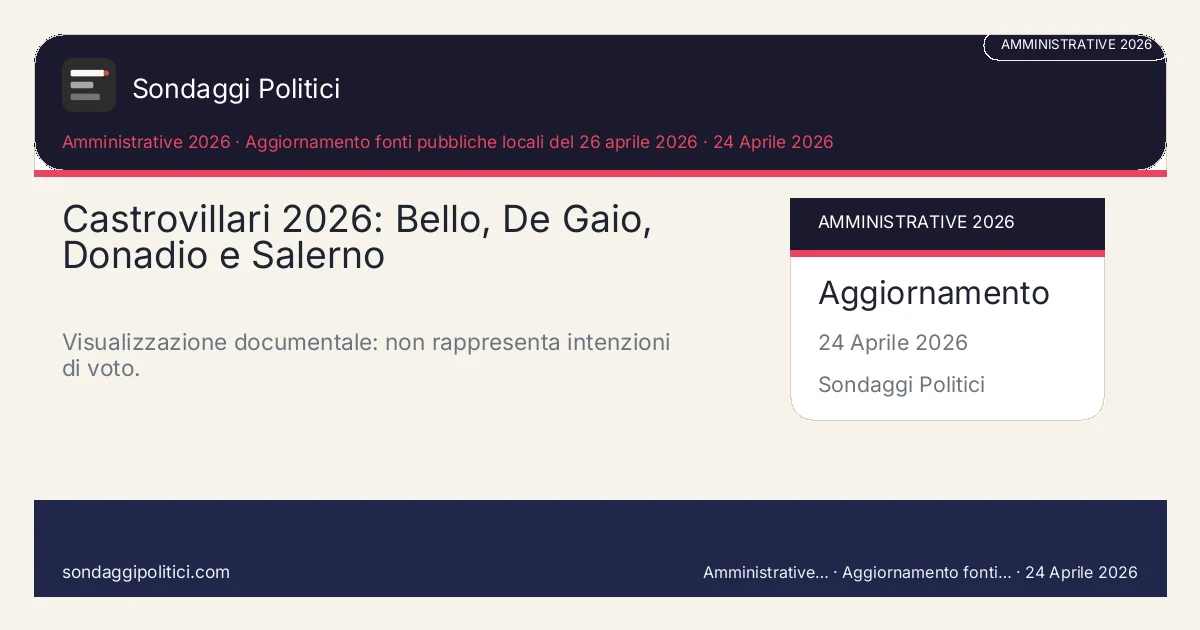This screenshot has width=1200, height=630.
Task: Click the red '24 Aprile 2026' header date
Action: pos(773,142)
